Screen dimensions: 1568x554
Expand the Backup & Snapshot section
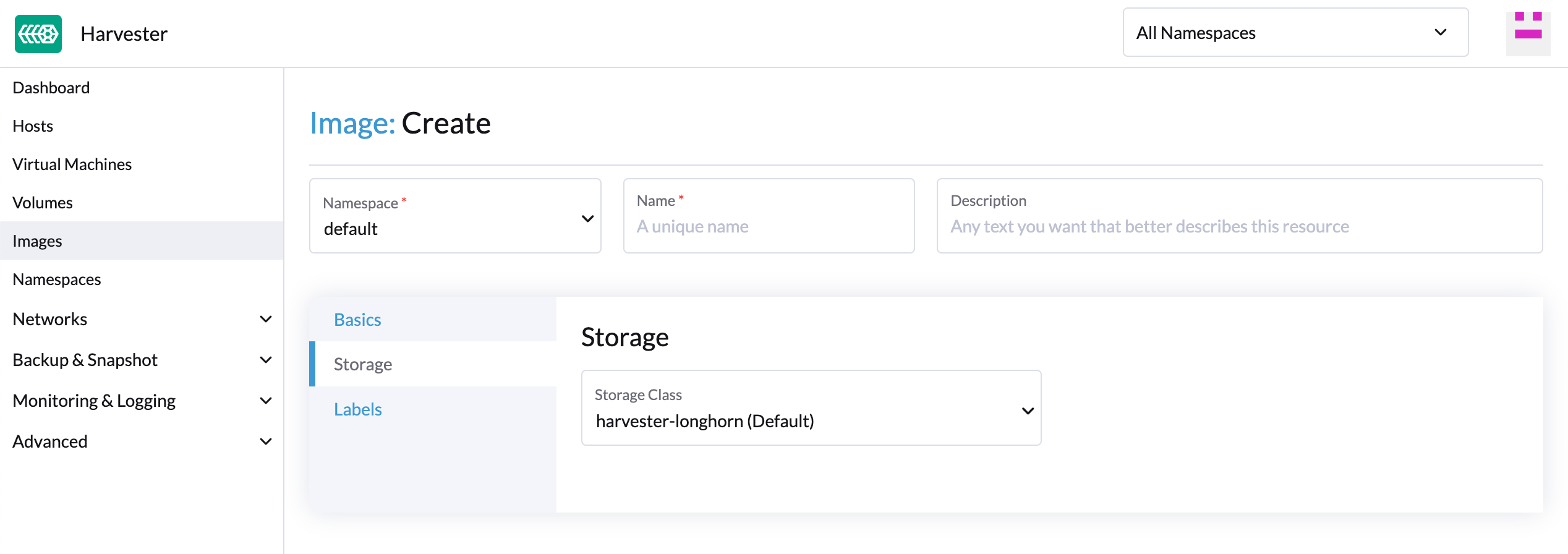click(265, 360)
